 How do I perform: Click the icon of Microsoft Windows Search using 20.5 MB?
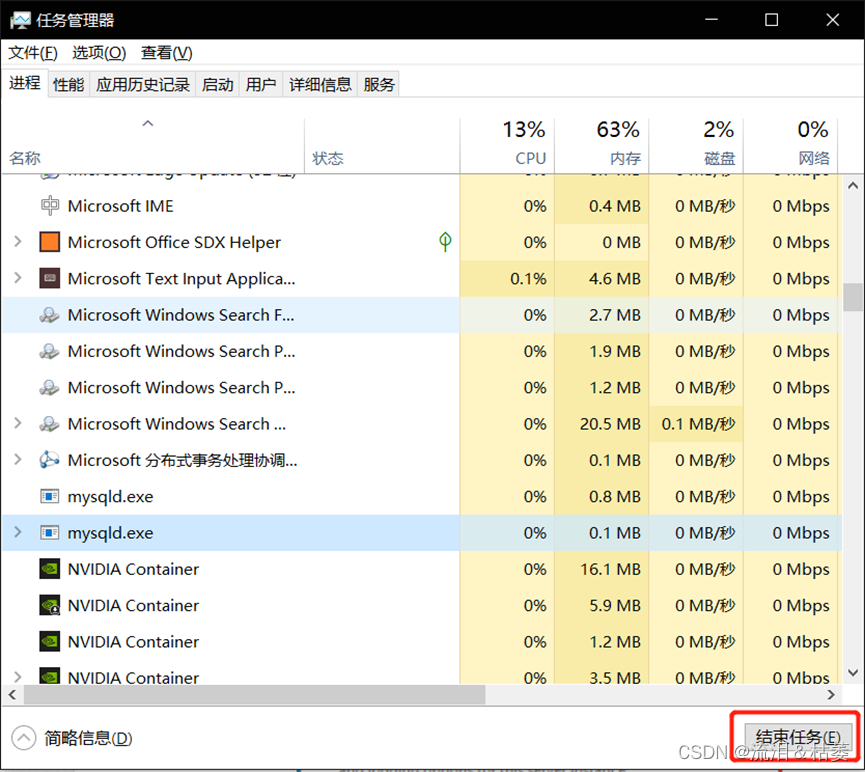pyautogui.click(x=50, y=424)
